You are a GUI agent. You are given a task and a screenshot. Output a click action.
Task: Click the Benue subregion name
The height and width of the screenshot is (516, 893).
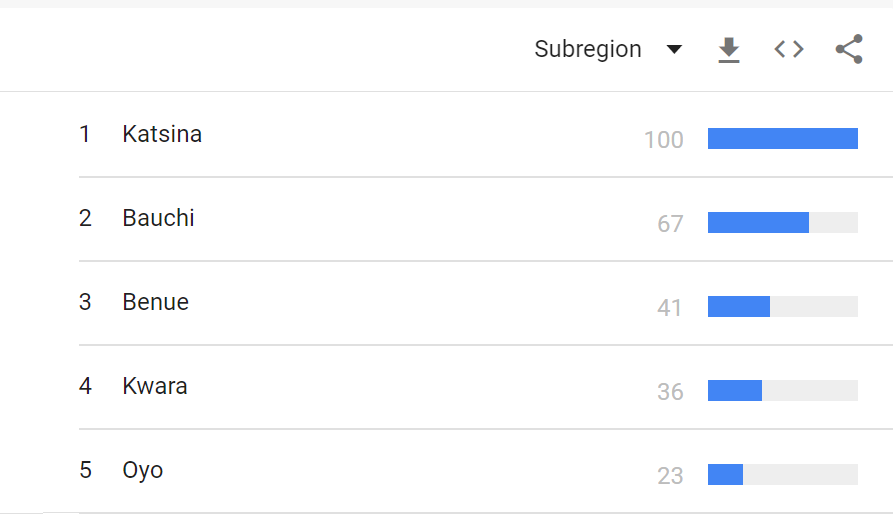coord(155,302)
